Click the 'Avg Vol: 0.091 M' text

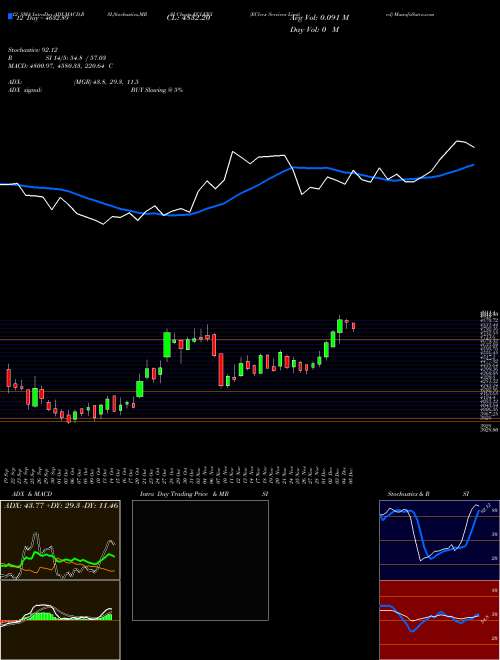point(320,18)
